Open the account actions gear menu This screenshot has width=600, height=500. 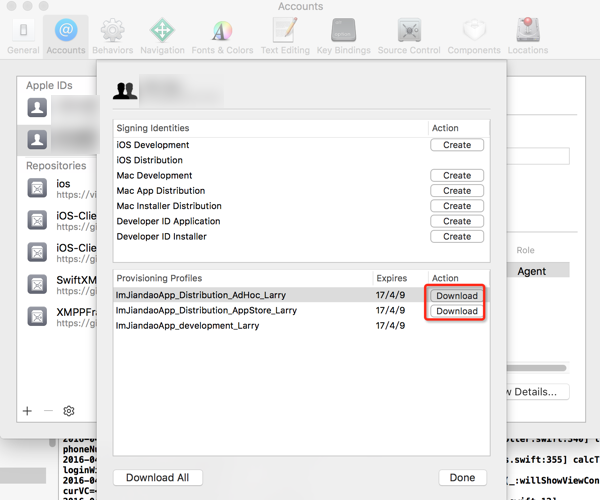(68, 411)
